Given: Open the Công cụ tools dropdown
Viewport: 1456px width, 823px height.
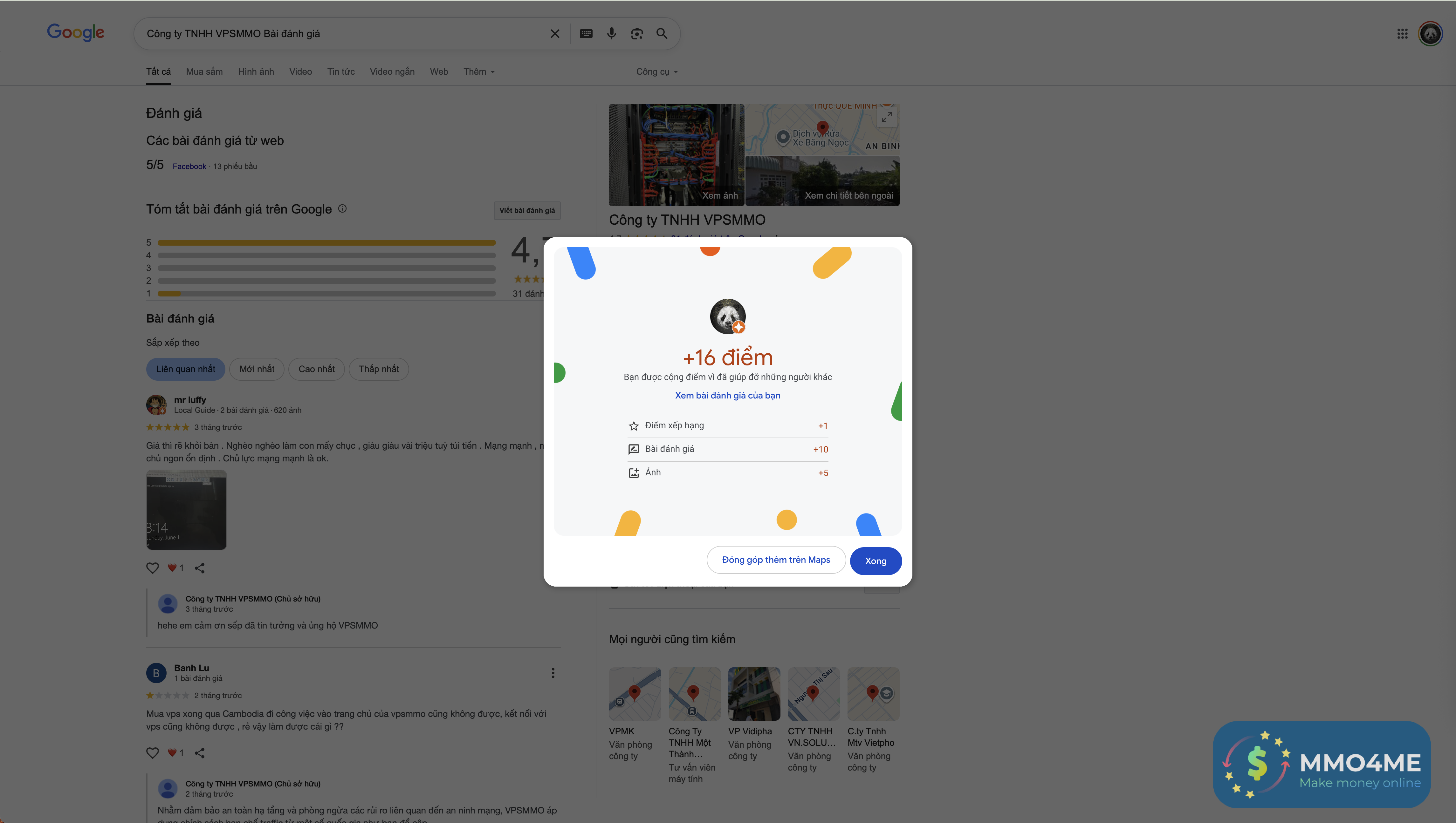Looking at the screenshot, I should click(656, 72).
